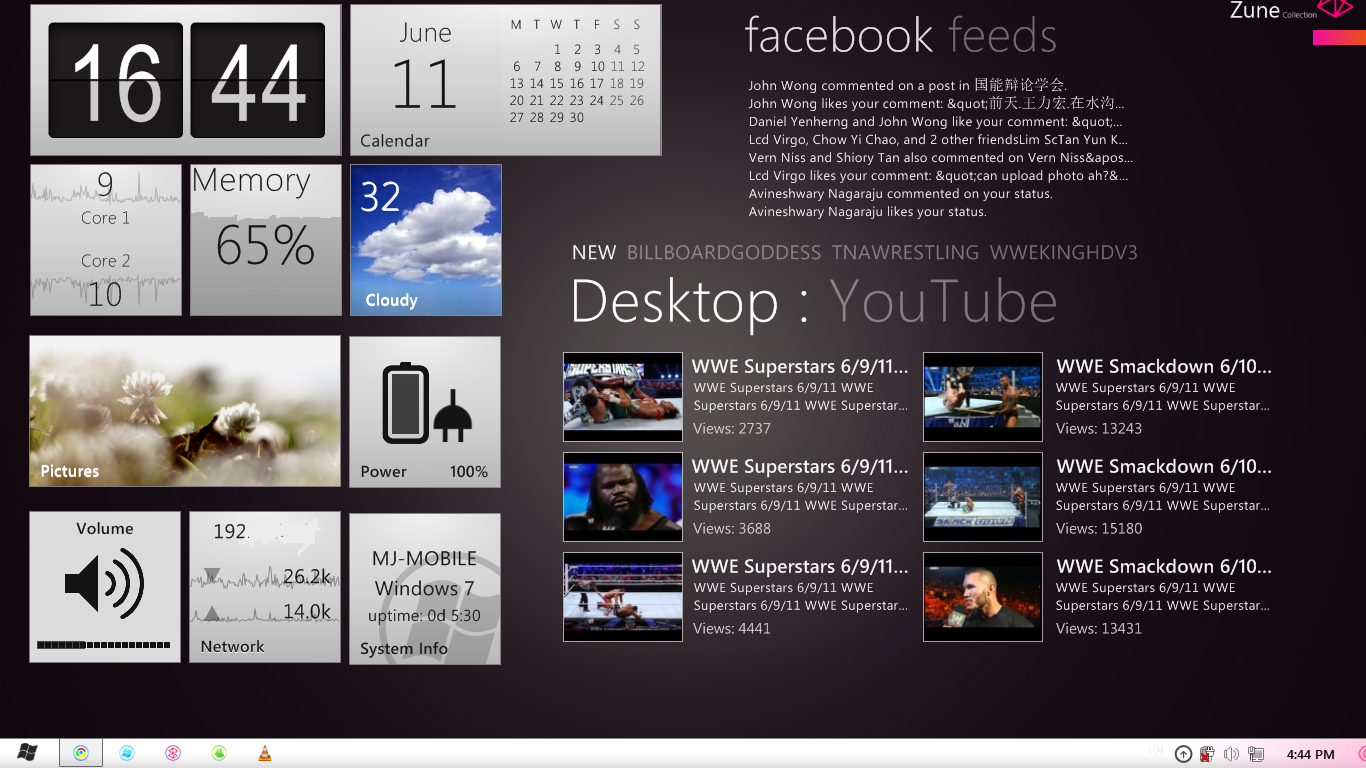Switch to the TNAWRESTLING tab
The image size is (1366, 768).
(906, 253)
